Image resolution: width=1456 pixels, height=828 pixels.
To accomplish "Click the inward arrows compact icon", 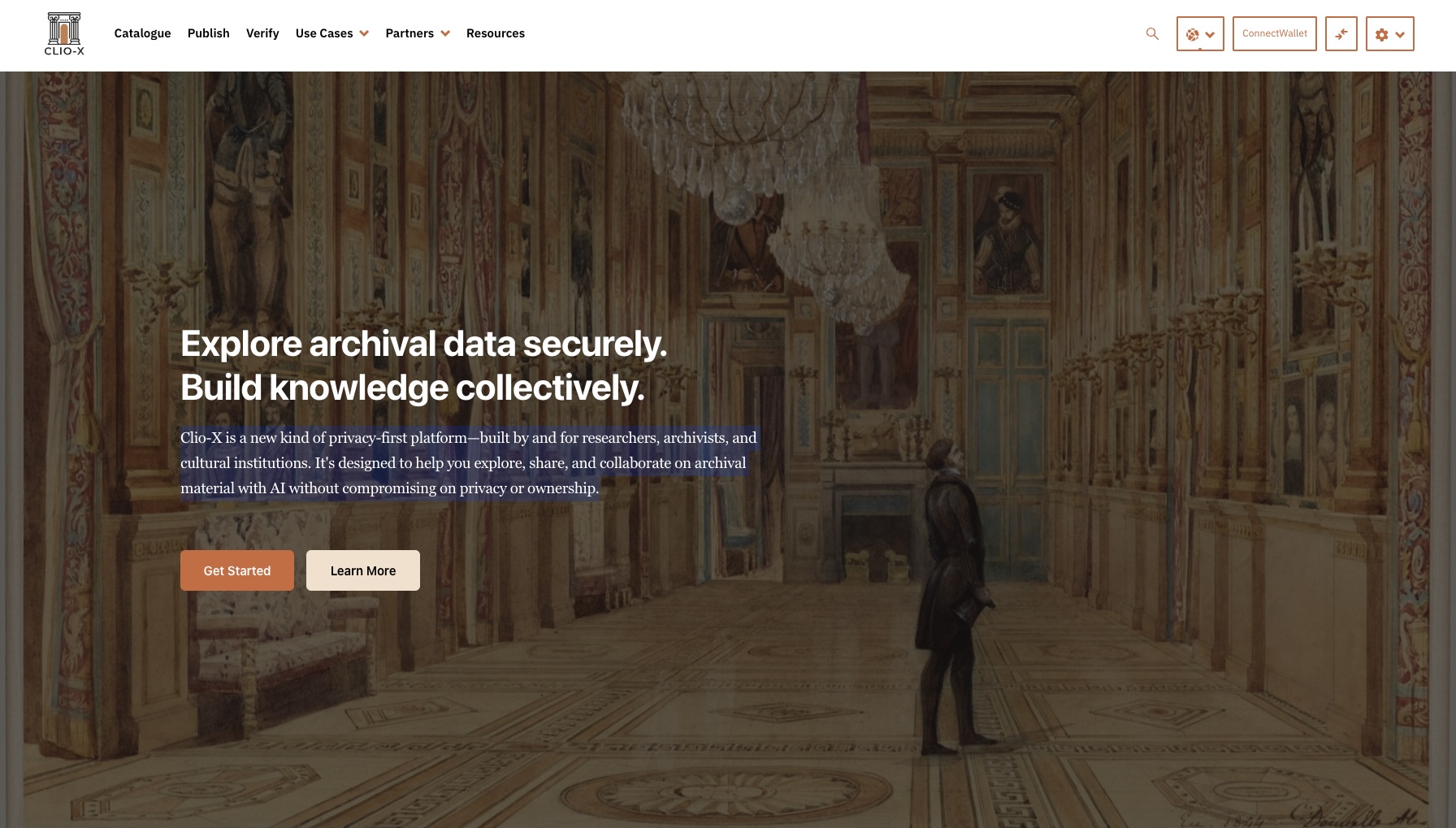I will click(1341, 34).
